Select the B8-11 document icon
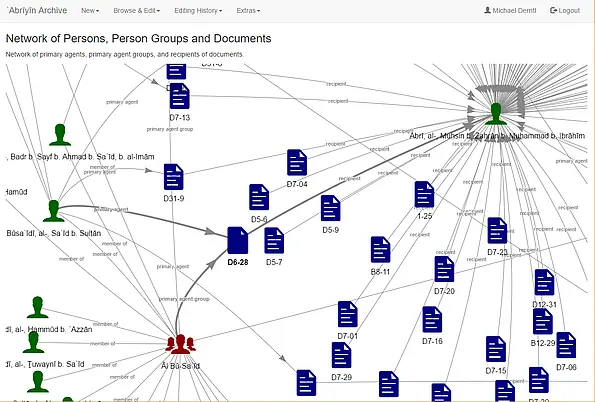The width and height of the screenshot is (595, 402). 380,249
